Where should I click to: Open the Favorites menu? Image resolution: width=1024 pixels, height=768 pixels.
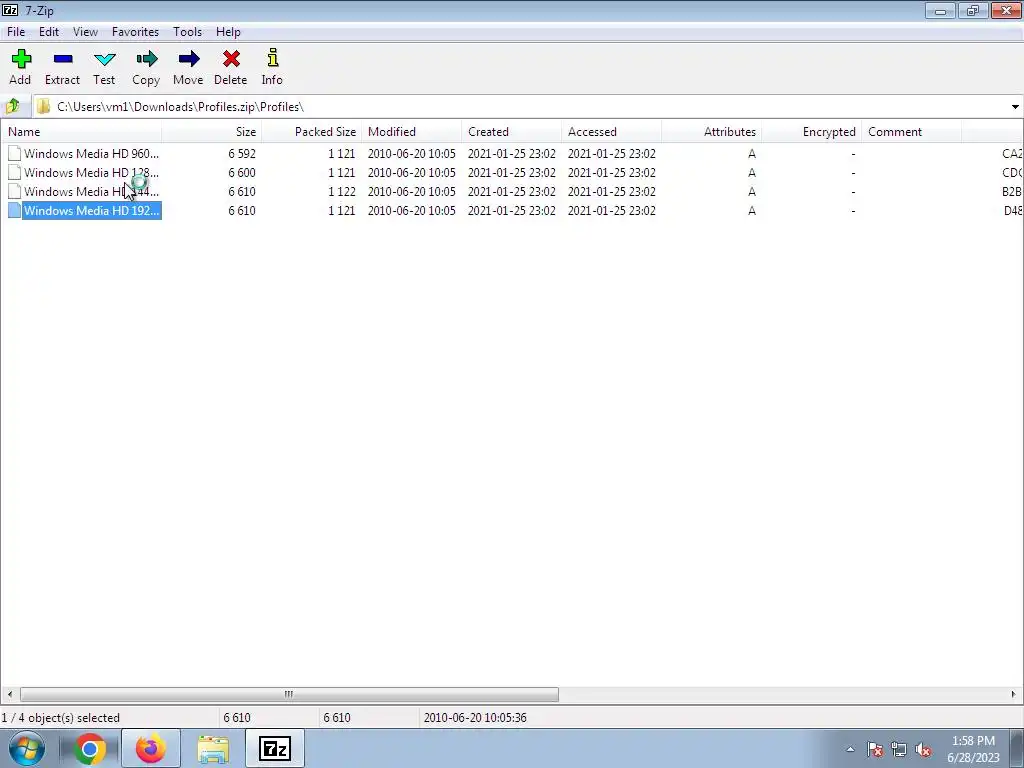click(135, 31)
